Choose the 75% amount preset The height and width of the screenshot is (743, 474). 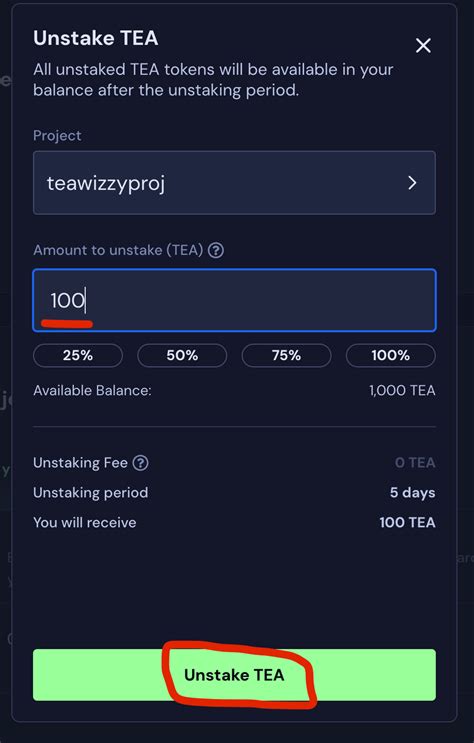point(286,355)
